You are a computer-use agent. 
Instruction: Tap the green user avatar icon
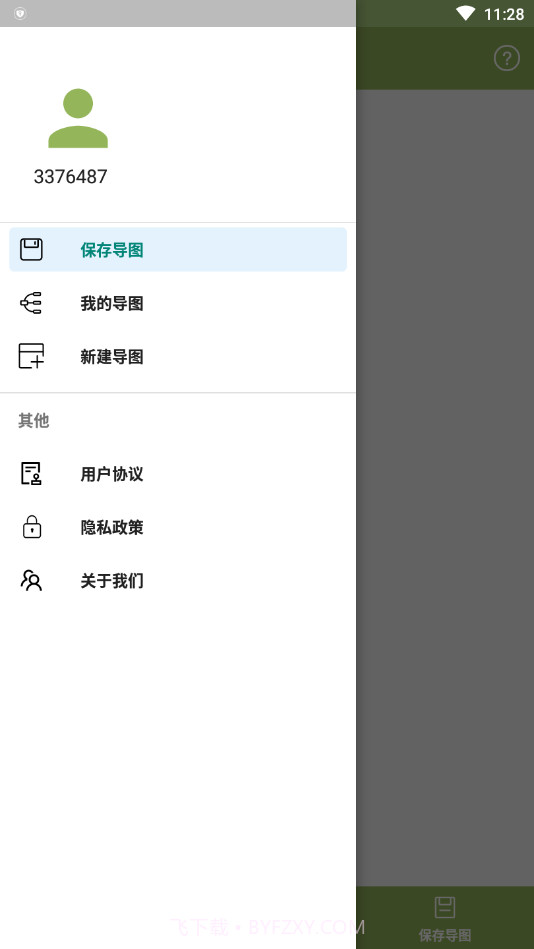[78, 118]
